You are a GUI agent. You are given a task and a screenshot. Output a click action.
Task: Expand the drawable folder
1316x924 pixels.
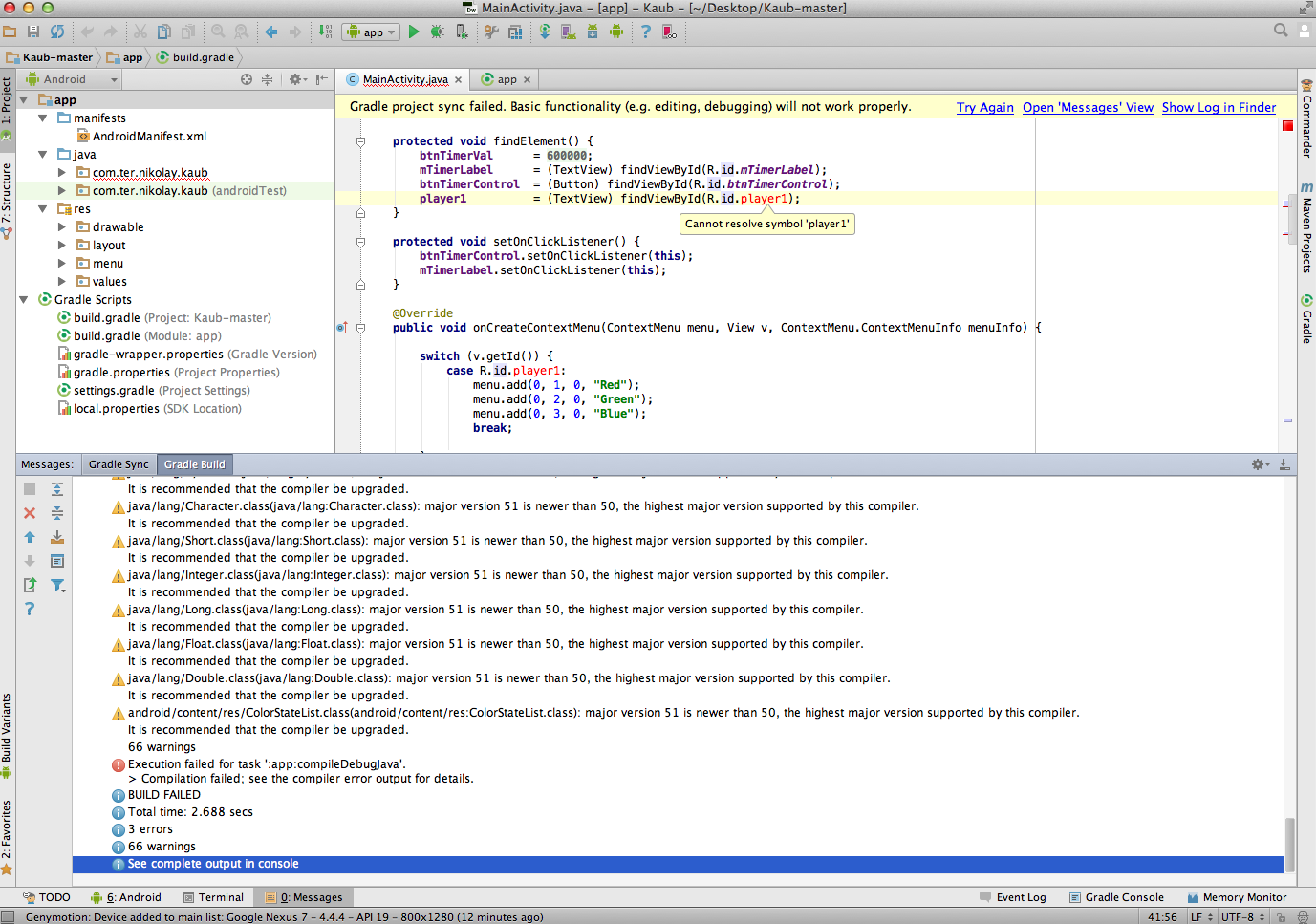62,227
